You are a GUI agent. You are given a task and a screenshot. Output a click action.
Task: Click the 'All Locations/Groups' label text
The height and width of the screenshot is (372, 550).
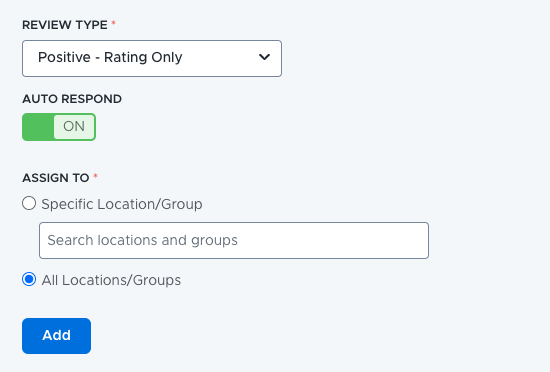tap(111, 280)
